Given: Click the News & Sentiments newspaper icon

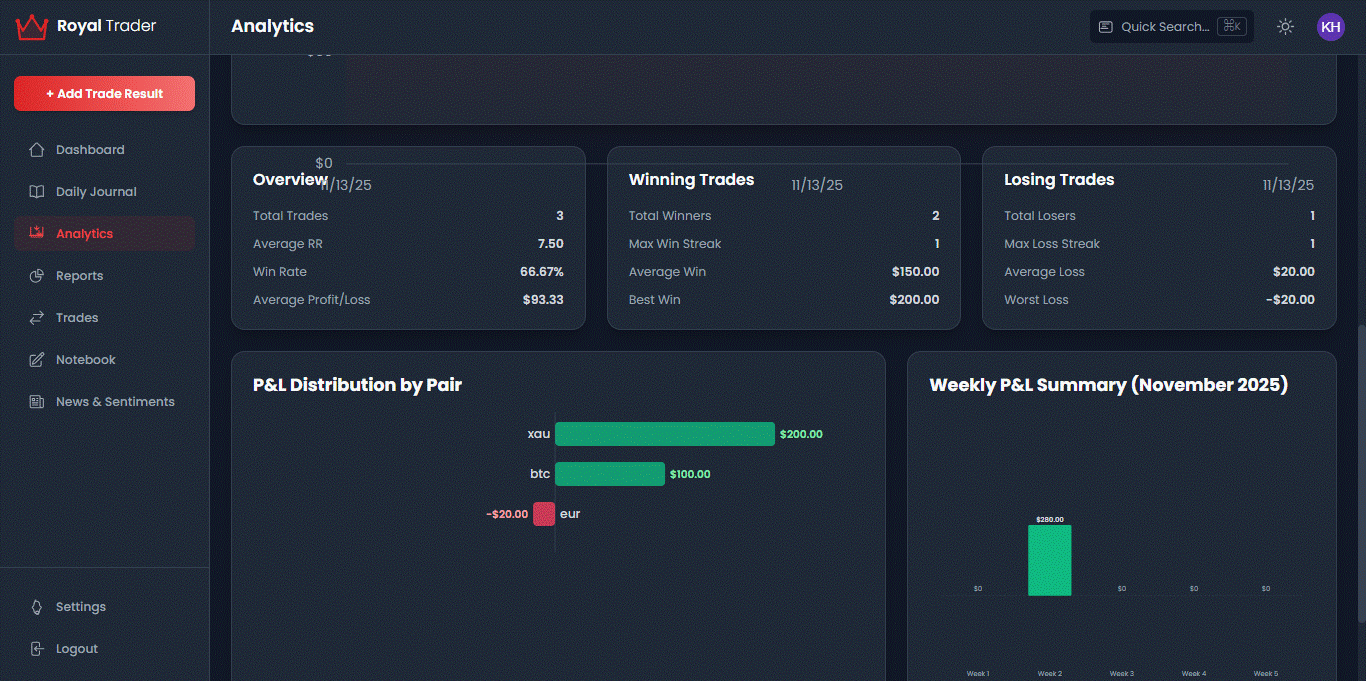Looking at the screenshot, I should pos(36,401).
